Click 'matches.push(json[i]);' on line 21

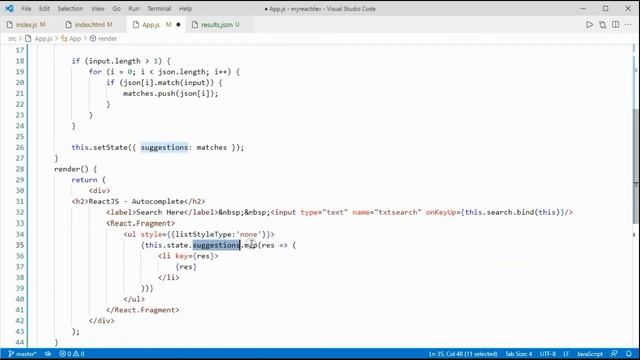[171, 93]
